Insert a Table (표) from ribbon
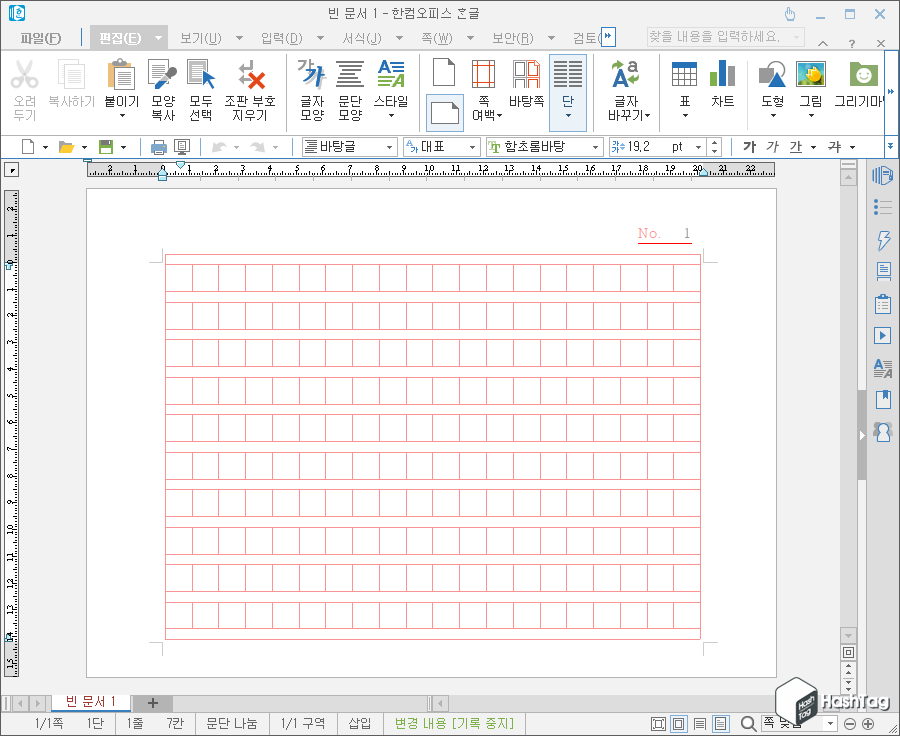The width and height of the screenshot is (900, 736). coord(684,75)
